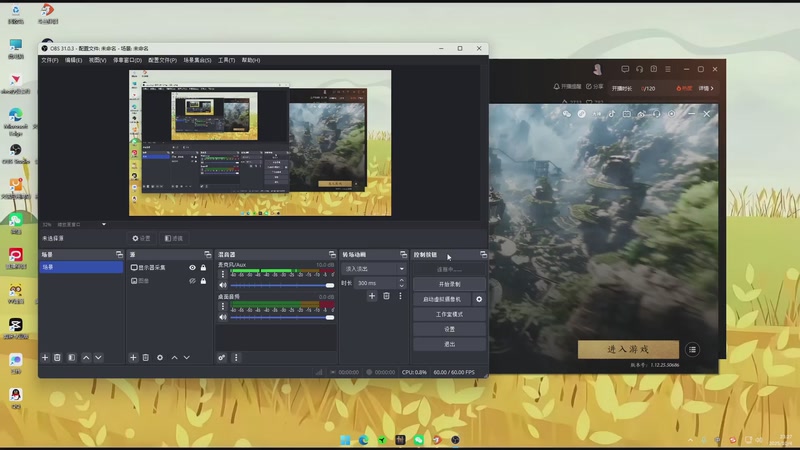Increase the transition duration with up arrow
The width and height of the screenshot is (800, 450).
402,280
